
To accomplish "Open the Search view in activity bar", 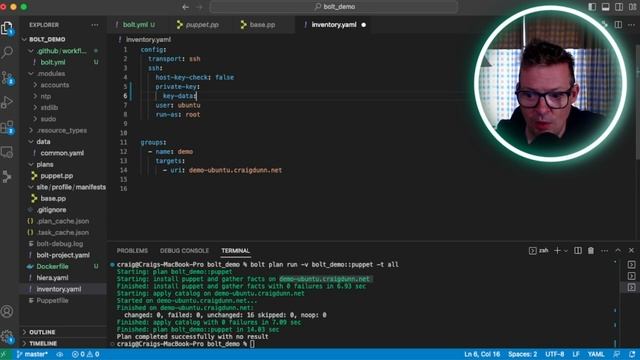I will [7, 53].
